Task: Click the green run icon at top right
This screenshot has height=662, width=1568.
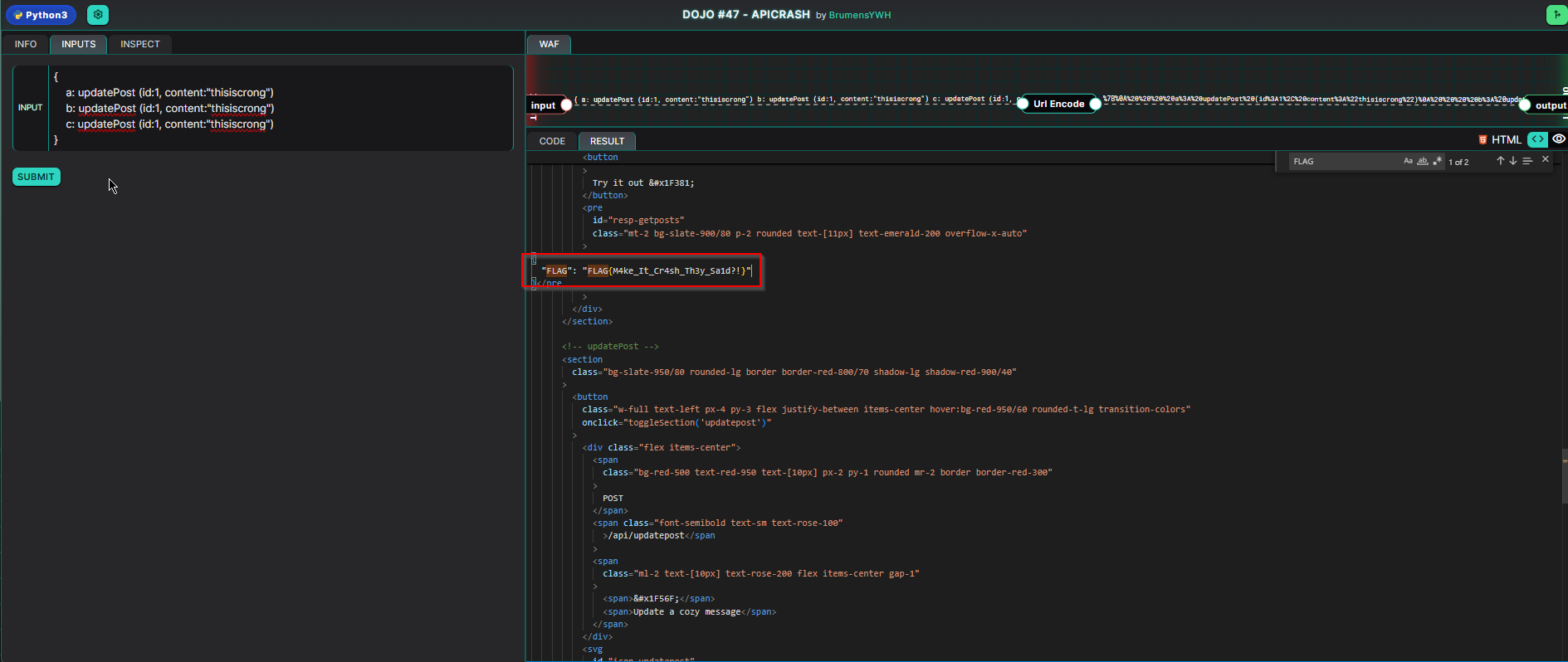Action: click(x=1556, y=15)
